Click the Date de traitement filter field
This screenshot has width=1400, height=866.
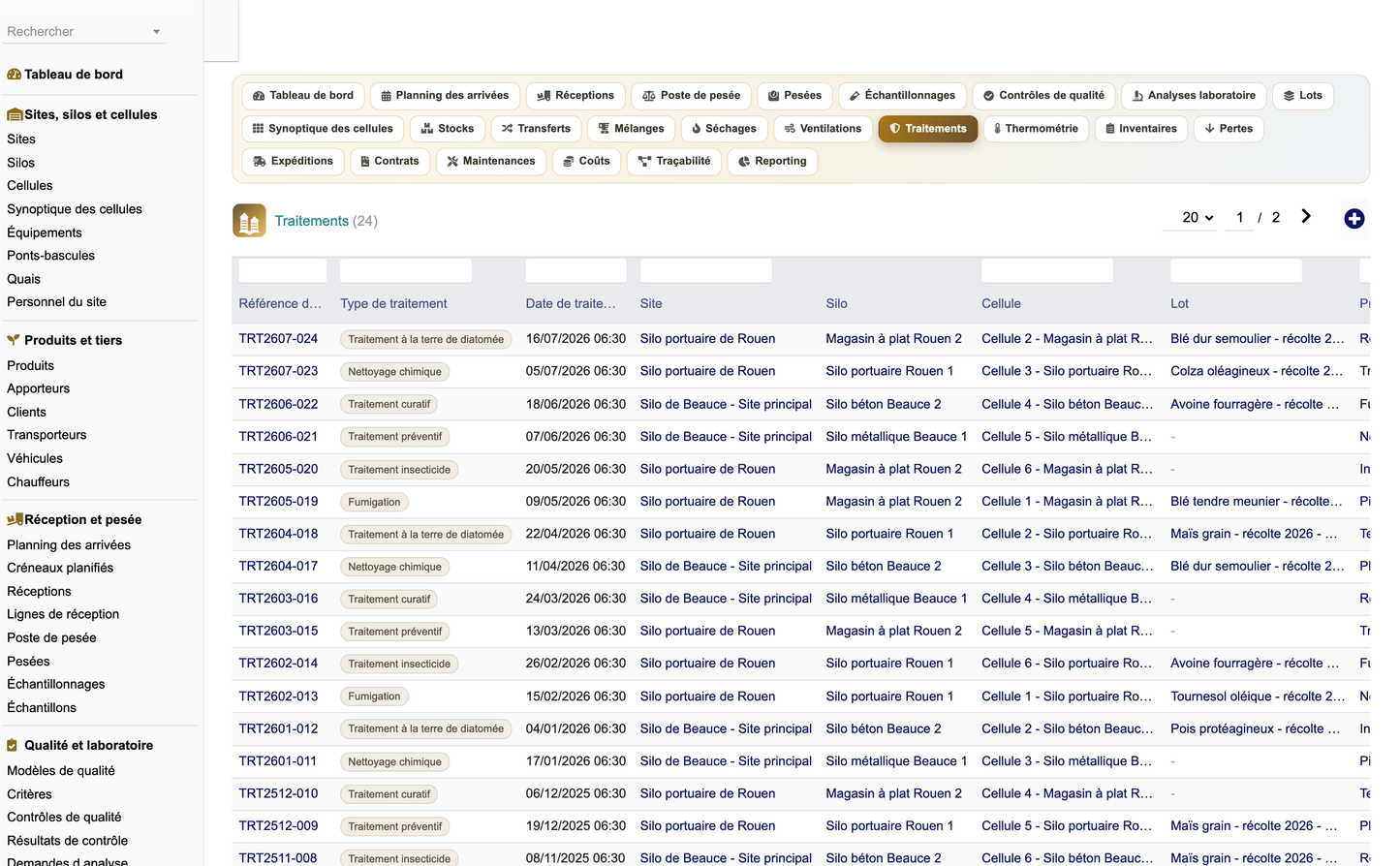[x=576, y=270]
